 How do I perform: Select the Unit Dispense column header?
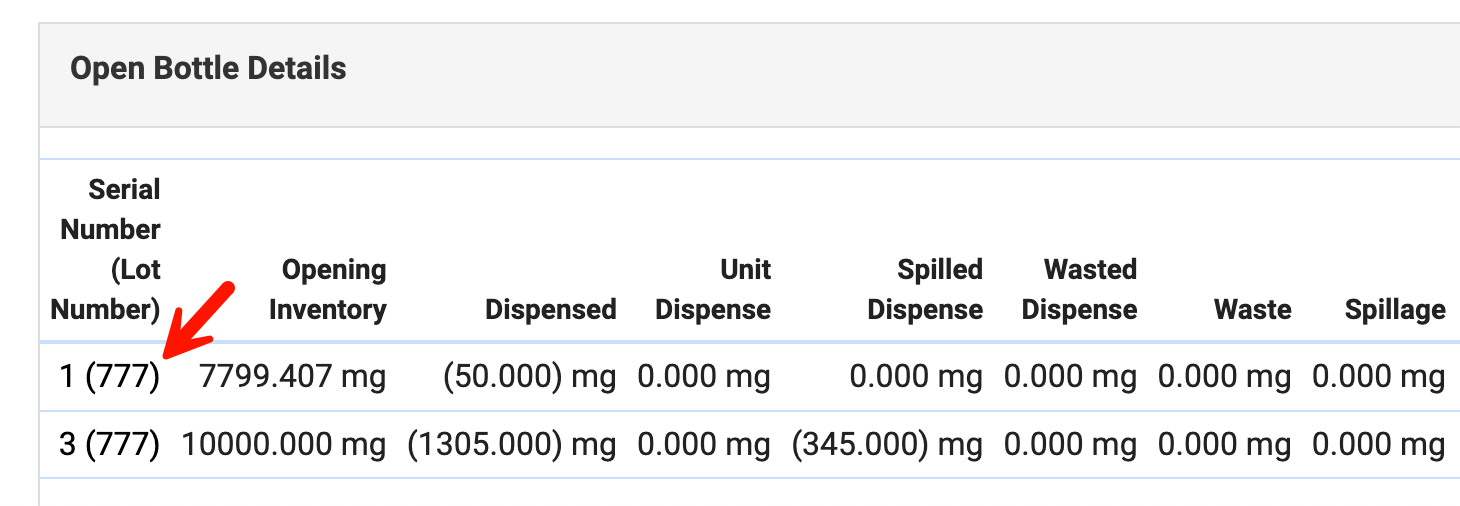click(x=713, y=290)
